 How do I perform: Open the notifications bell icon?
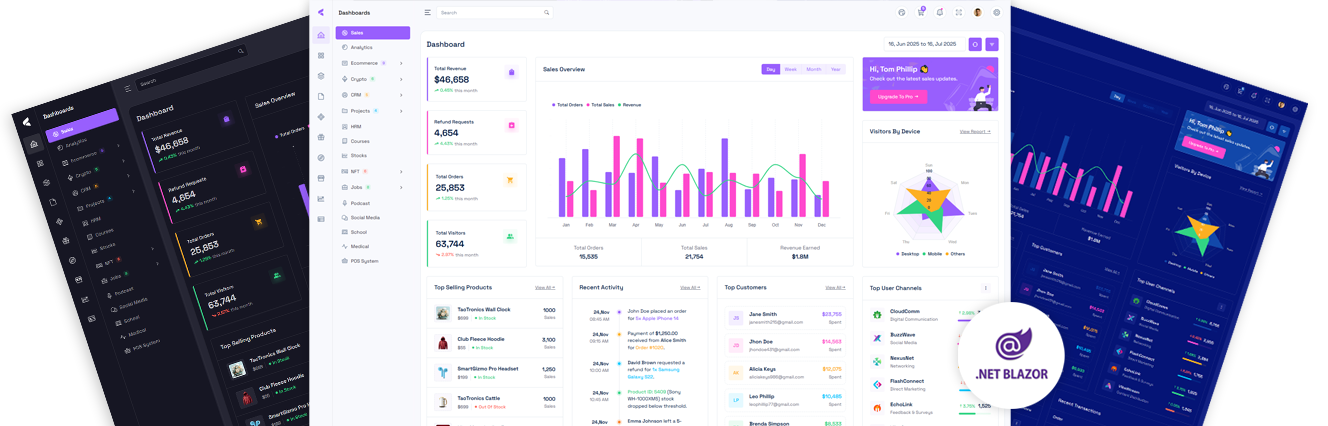click(940, 12)
